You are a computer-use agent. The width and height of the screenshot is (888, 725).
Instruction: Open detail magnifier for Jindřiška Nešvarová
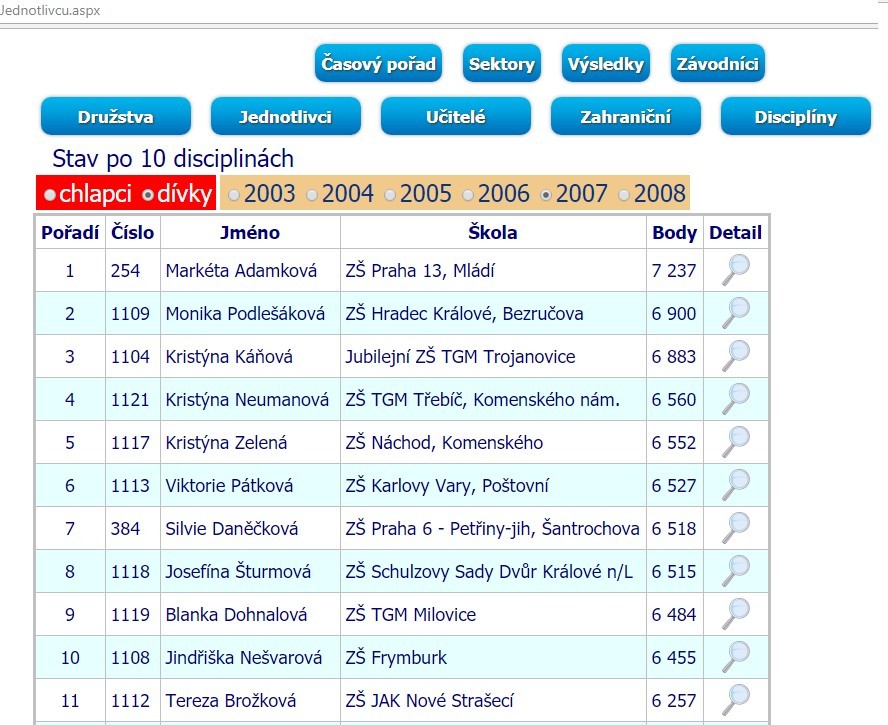(736, 657)
